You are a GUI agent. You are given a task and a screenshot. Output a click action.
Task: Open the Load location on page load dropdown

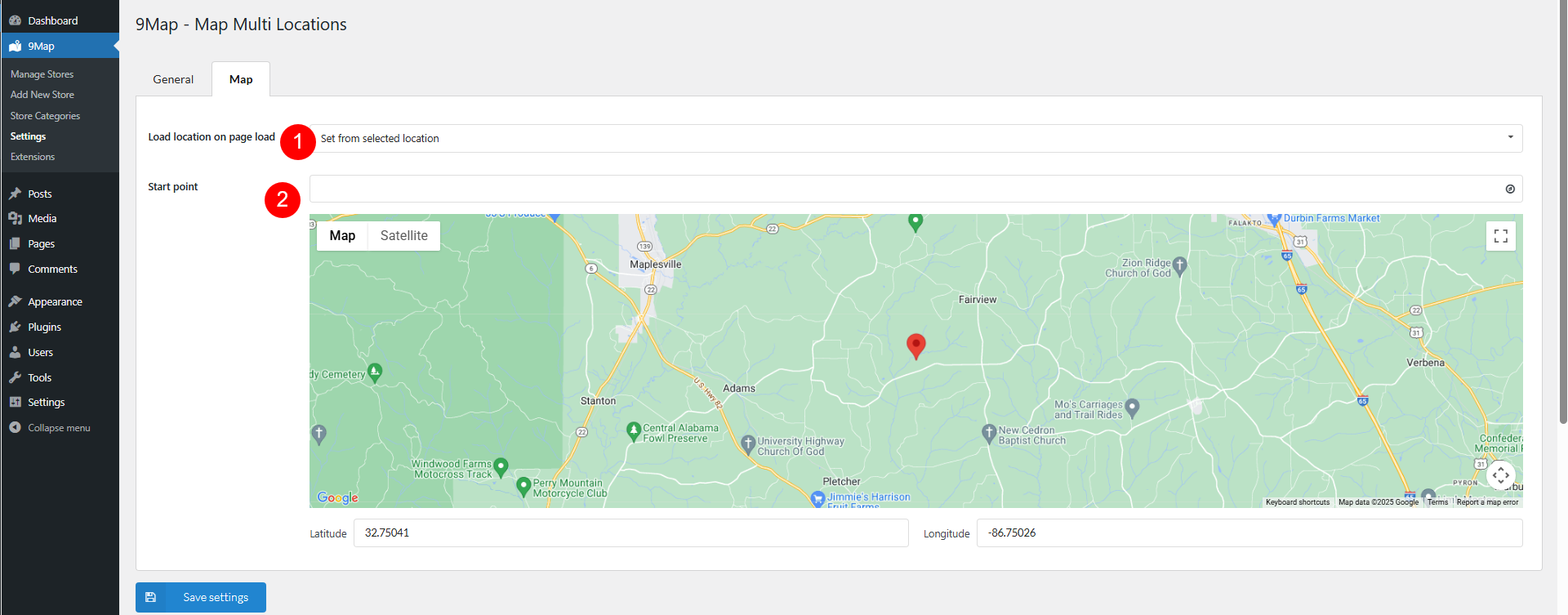pyautogui.click(x=915, y=138)
